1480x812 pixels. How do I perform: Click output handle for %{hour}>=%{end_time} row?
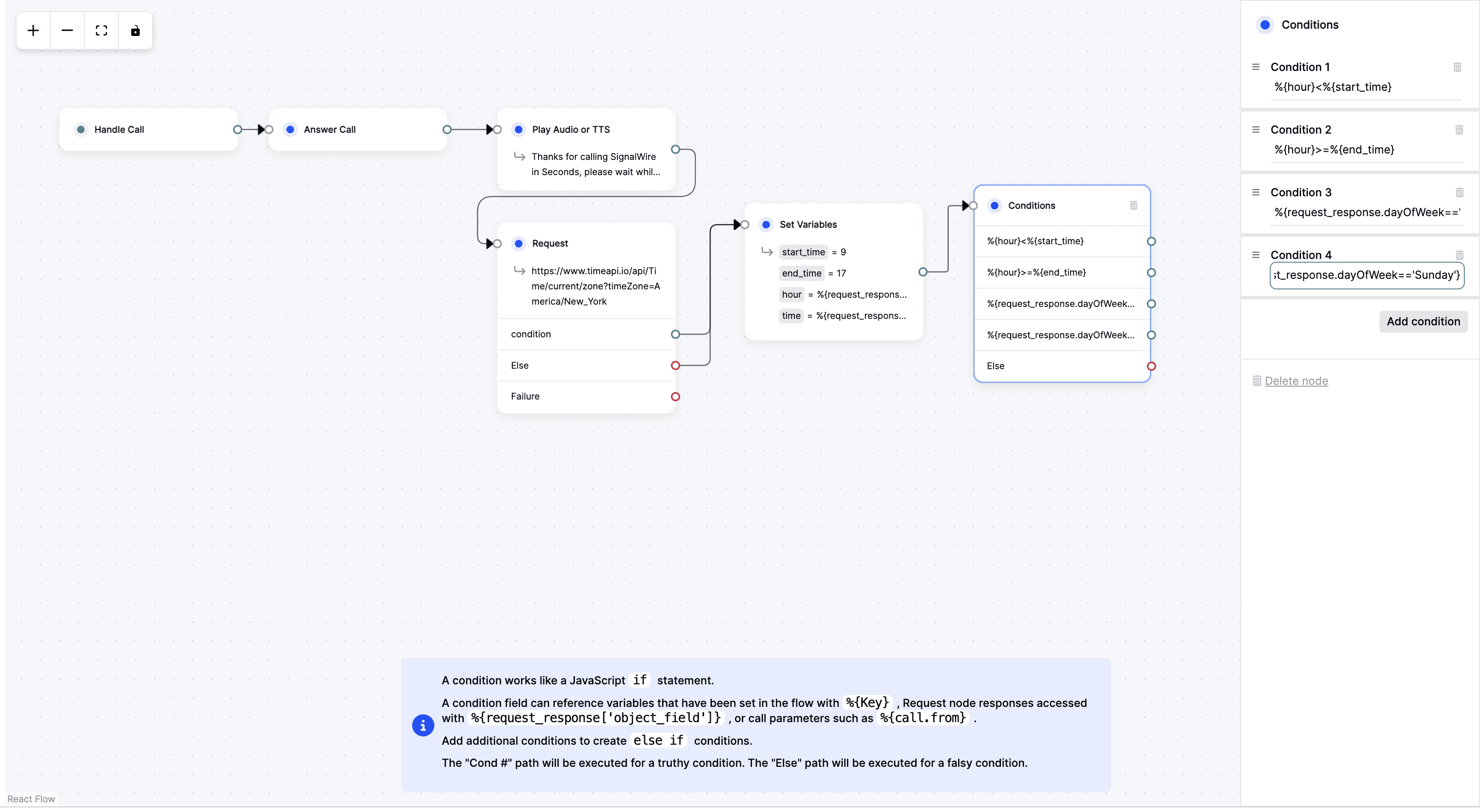click(x=1151, y=273)
